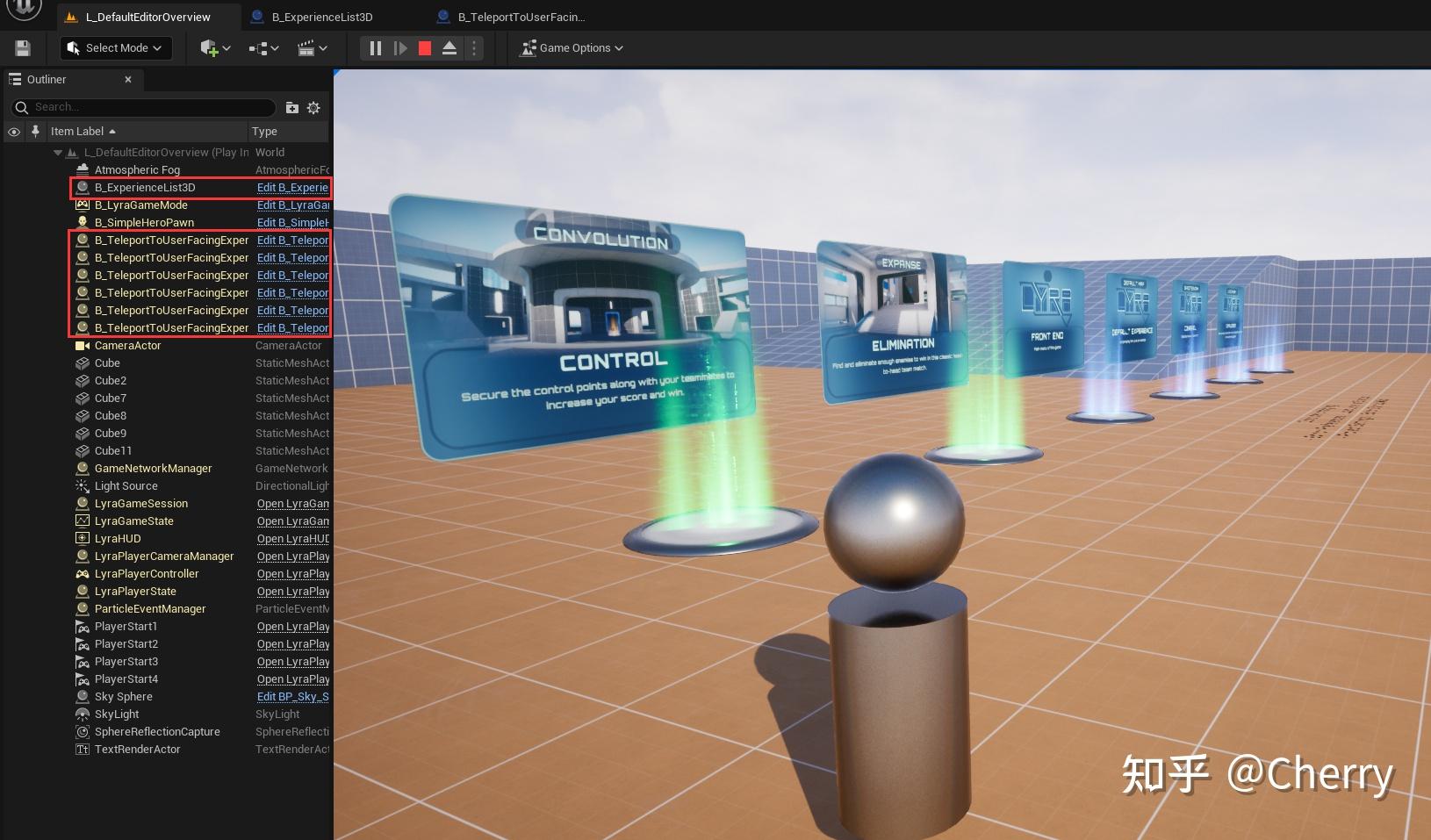This screenshot has width=1431, height=840.
Task: Select Cube7 in the Outliner
Action: coord(111,398)
